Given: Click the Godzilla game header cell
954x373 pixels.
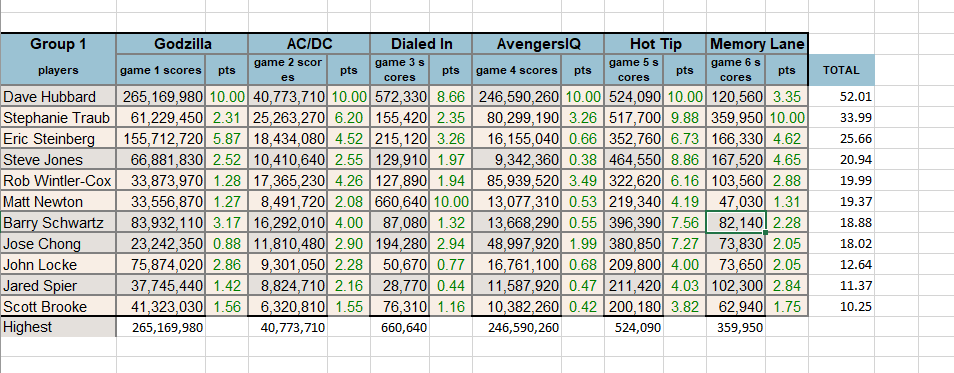Looking at the screenshot, I should click(183, 44).
